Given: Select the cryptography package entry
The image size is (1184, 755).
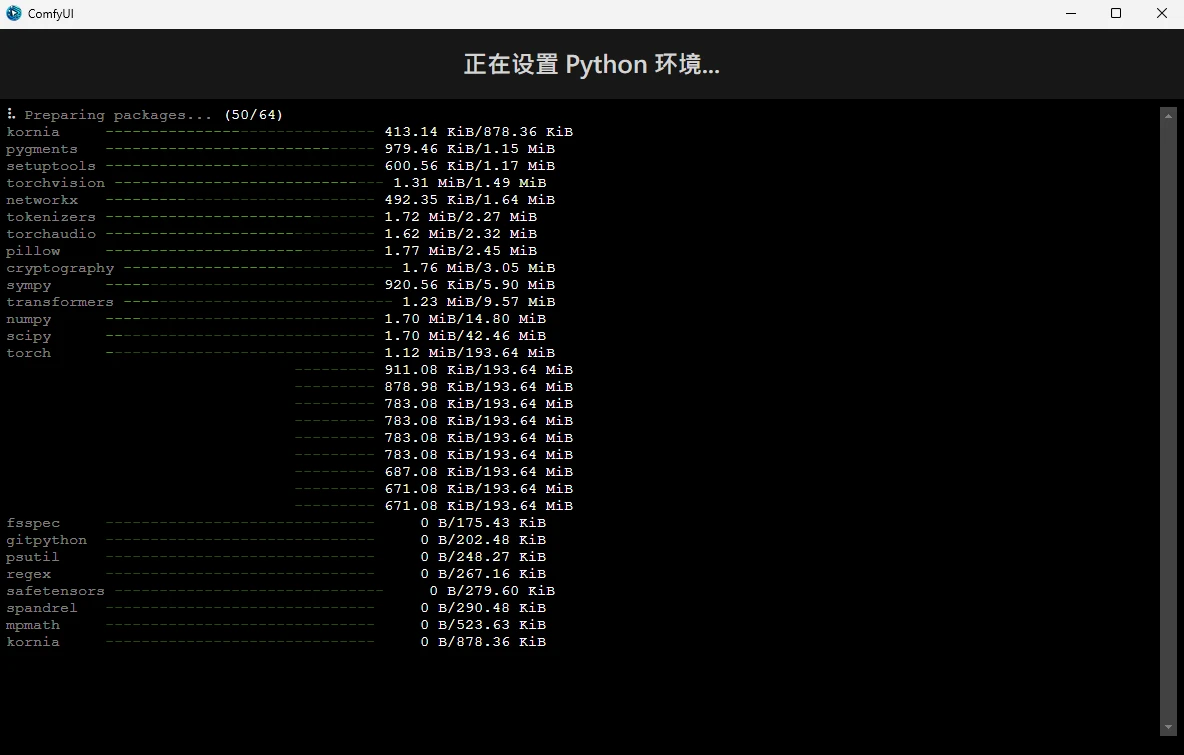Looking at the screenshot, I should coord(60,268).
